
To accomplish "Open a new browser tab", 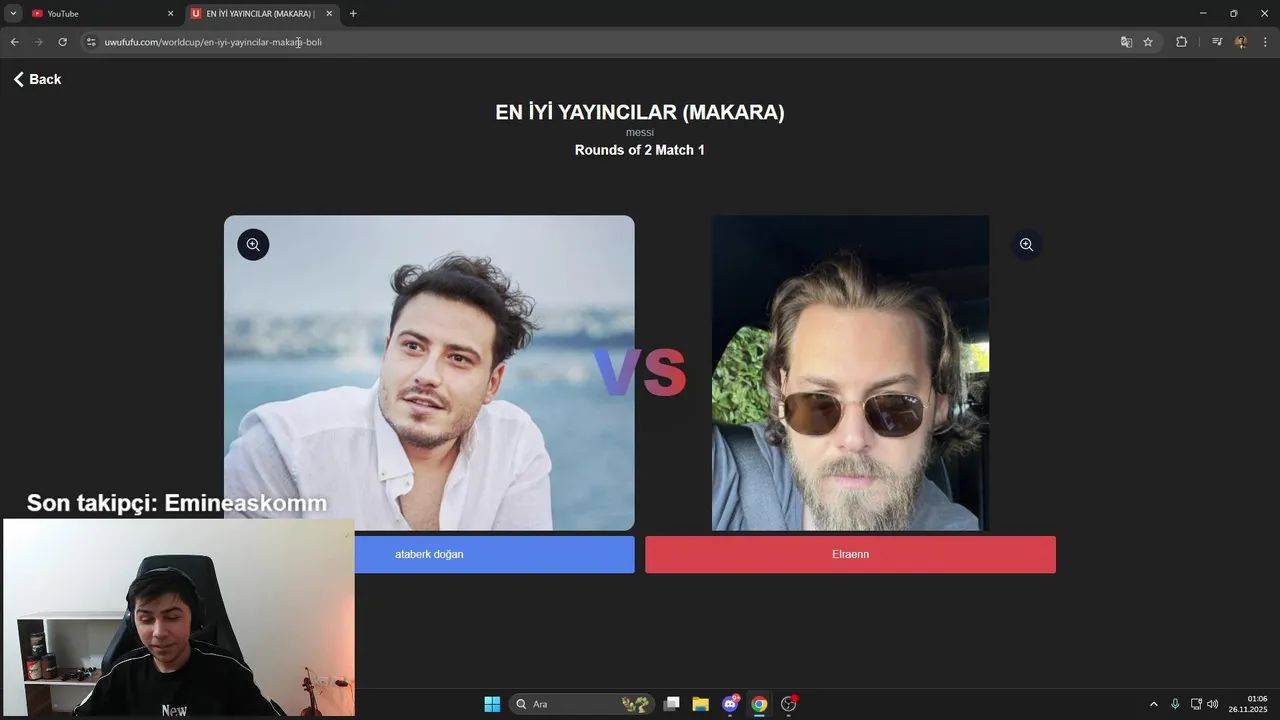I will (x=353, y=14).
